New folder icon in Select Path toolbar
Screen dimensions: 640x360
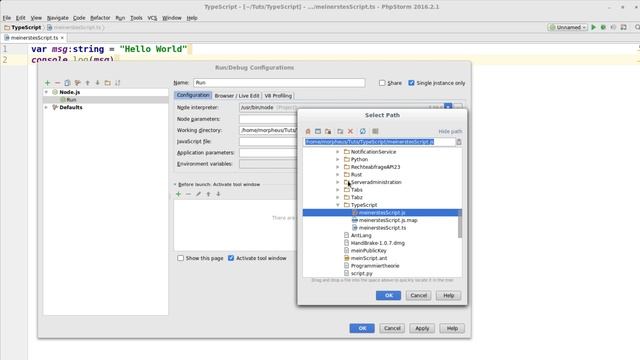pyautogui.click(x=340, y=131)
